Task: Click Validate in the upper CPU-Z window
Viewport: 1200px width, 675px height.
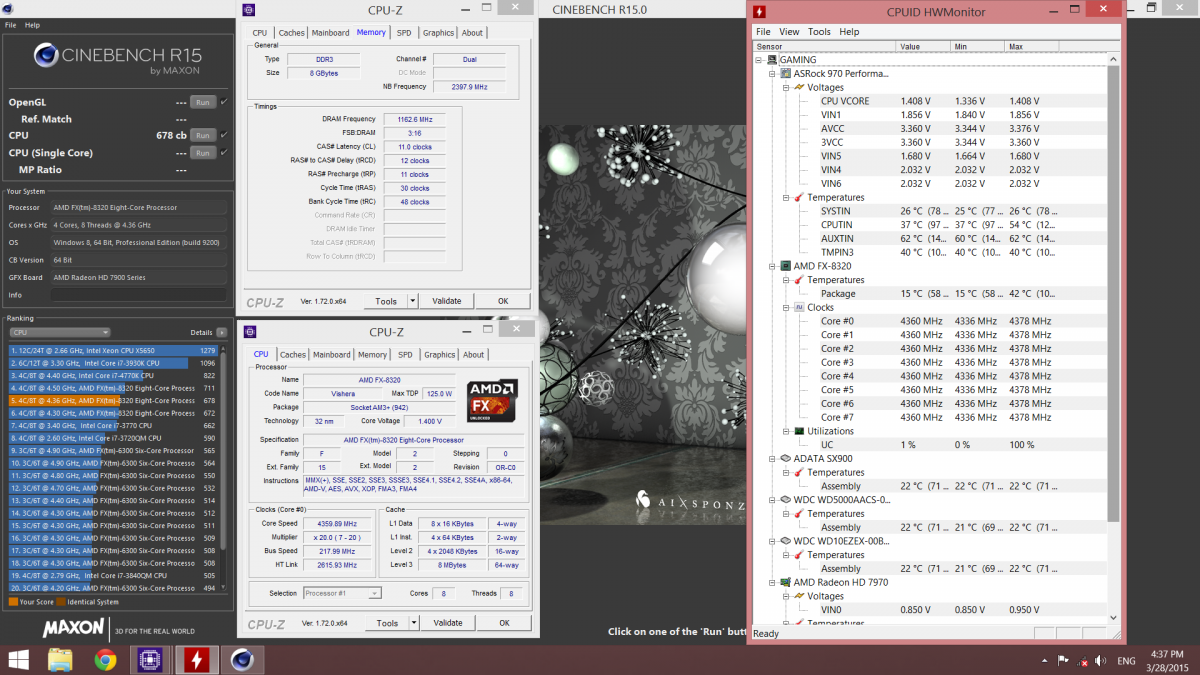Action: pos(446,301)
